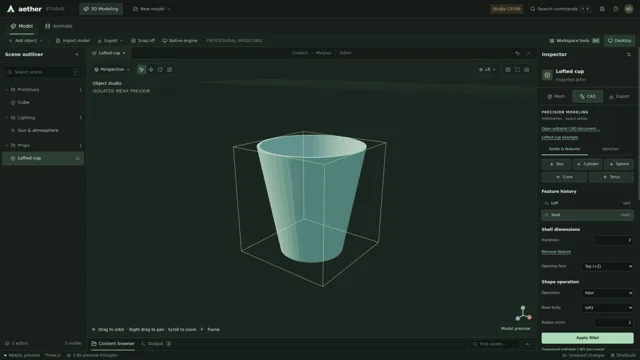
Task: Open the Export dropdown in toolbar
Action: 110,41
